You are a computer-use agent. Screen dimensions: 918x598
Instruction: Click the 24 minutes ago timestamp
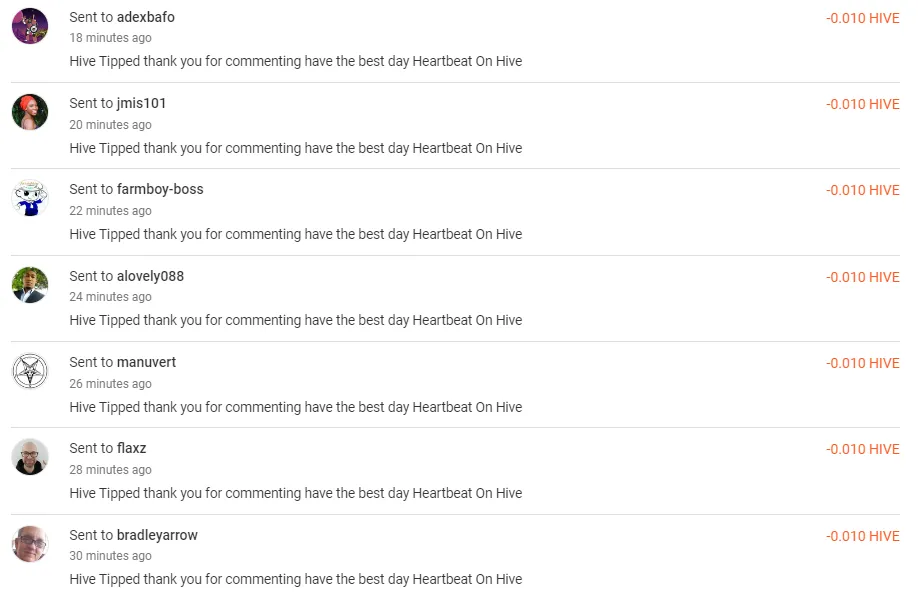click(x=111, y=297)
